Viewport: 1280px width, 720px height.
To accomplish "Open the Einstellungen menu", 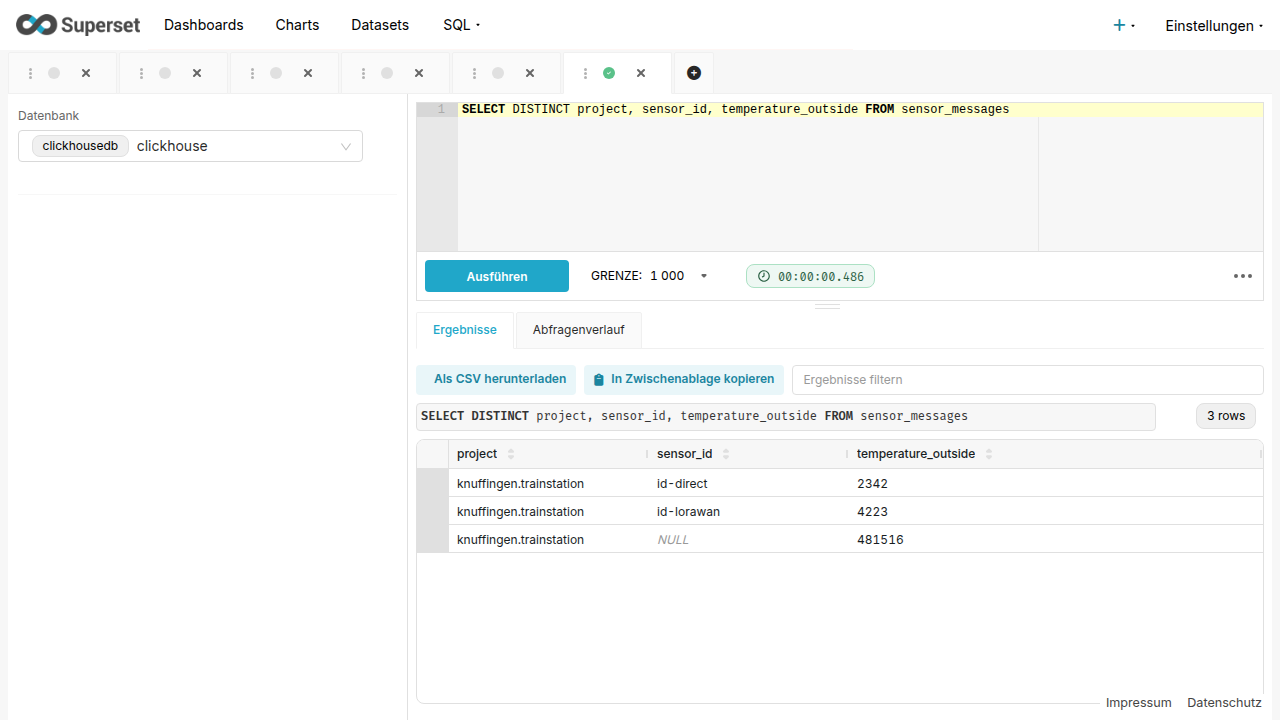I will click(x=1213, y=26).
